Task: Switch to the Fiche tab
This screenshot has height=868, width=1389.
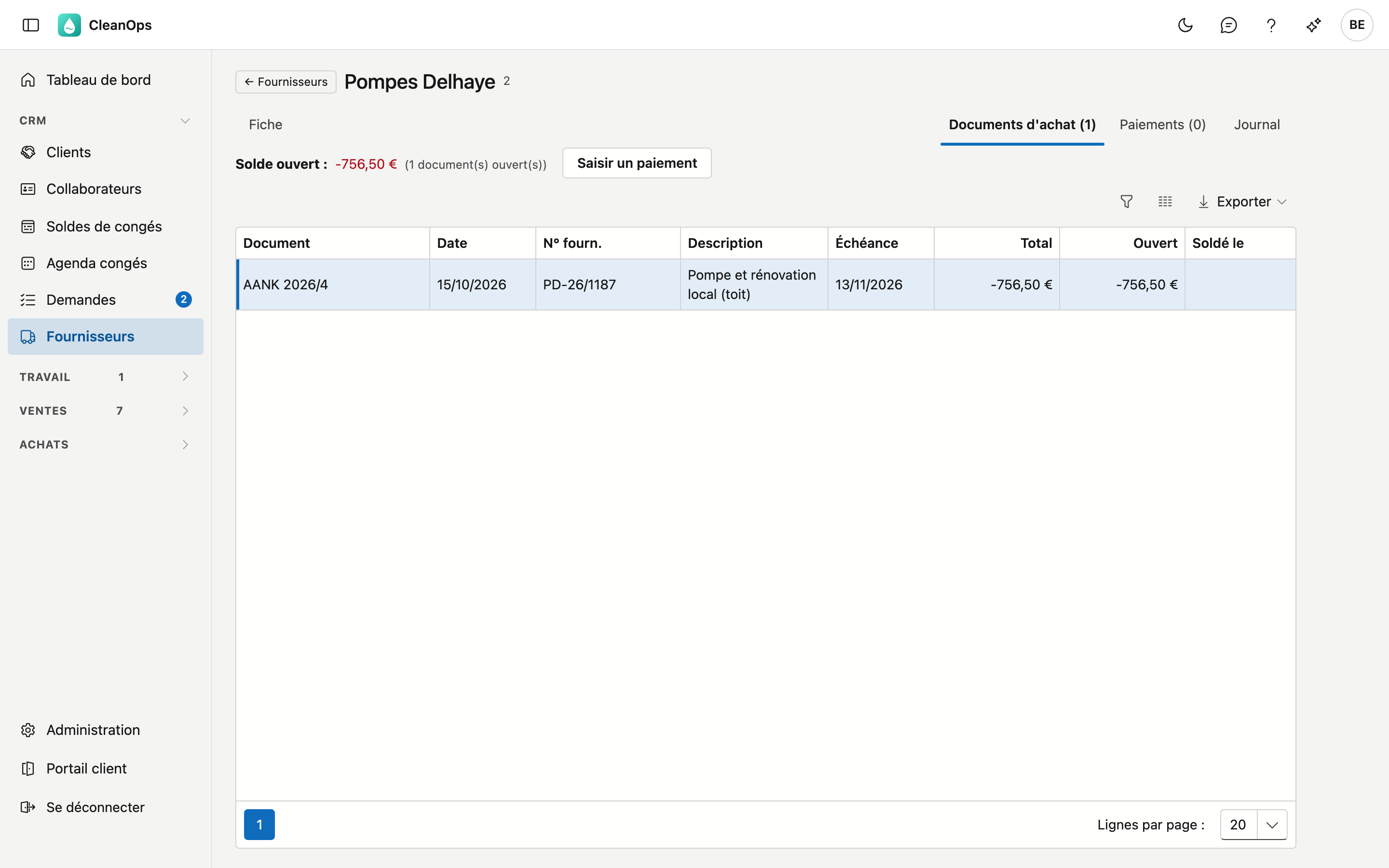Action: tap(265, 124)
